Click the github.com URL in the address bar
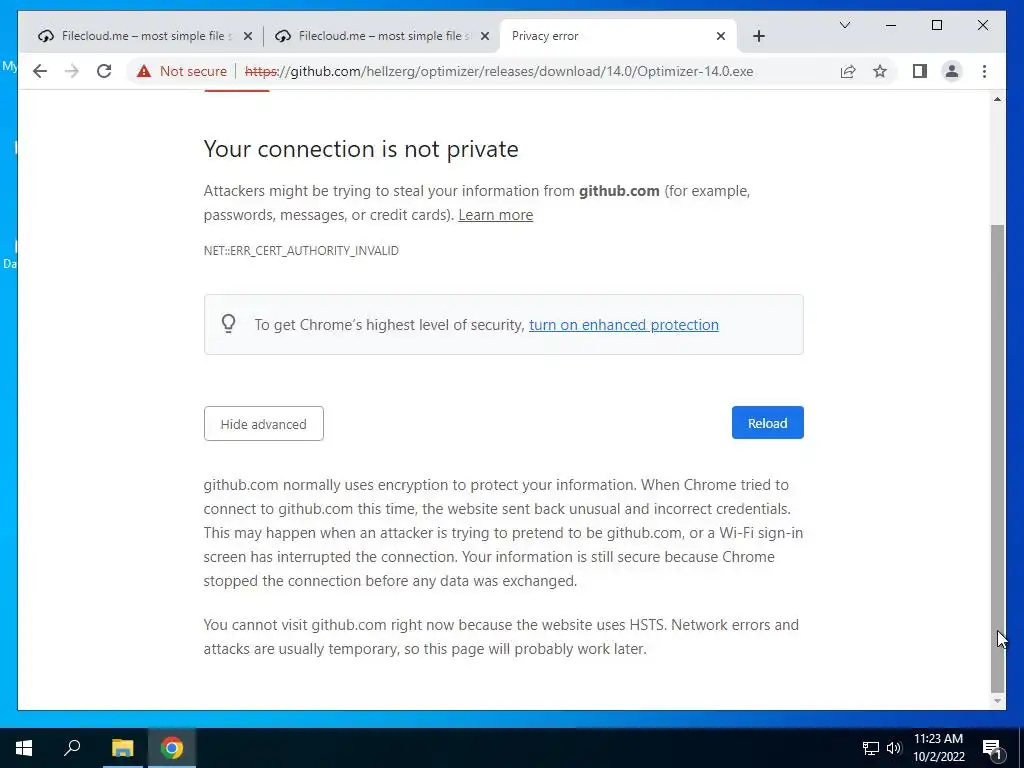This screenshot has width=1024, height=768. coord(499,71)
